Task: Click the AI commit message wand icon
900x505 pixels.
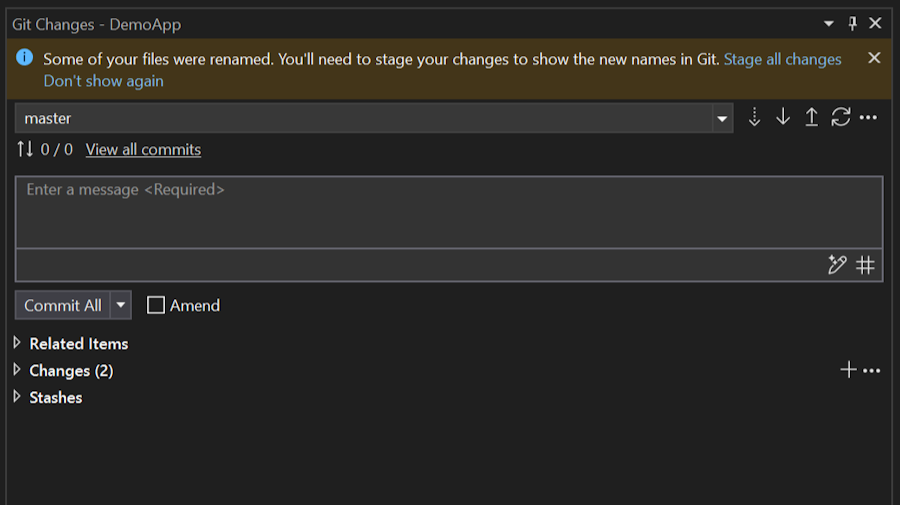Action: pyautogui.click(x=837, y=265)
